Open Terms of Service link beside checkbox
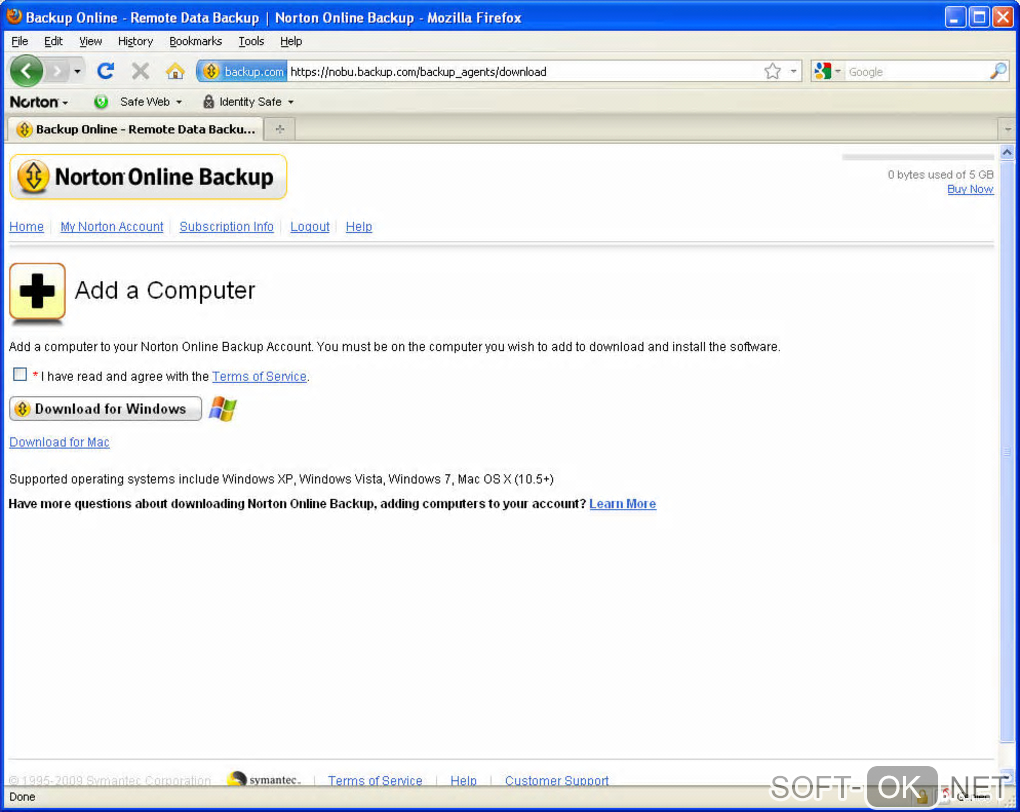 coord(259,376)
